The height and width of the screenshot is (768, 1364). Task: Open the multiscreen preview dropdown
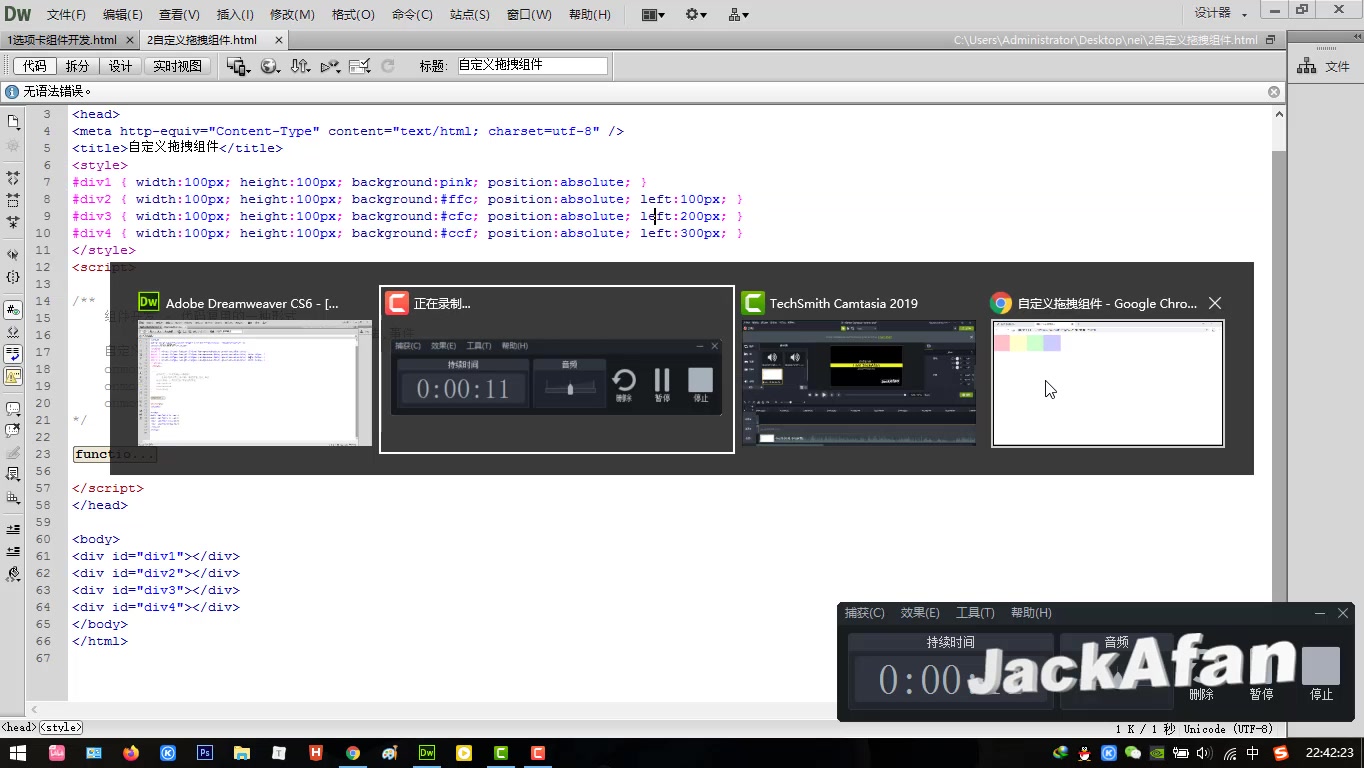(x=238, y=66)
